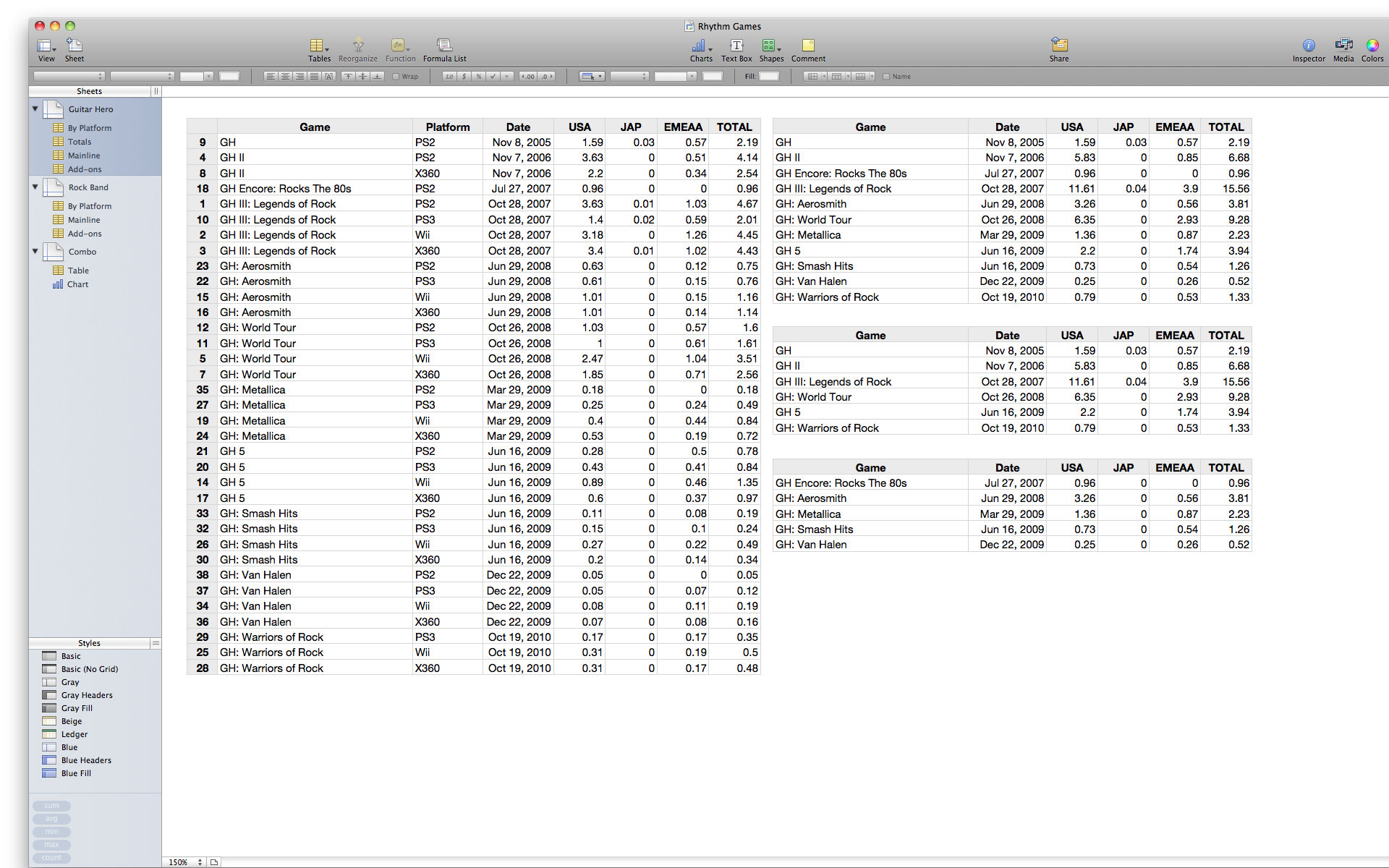Image resolution: width=1389 pixels, height=868 pixels.
Task: Apply the Ledger table style
Action: (x=74, y=734)
